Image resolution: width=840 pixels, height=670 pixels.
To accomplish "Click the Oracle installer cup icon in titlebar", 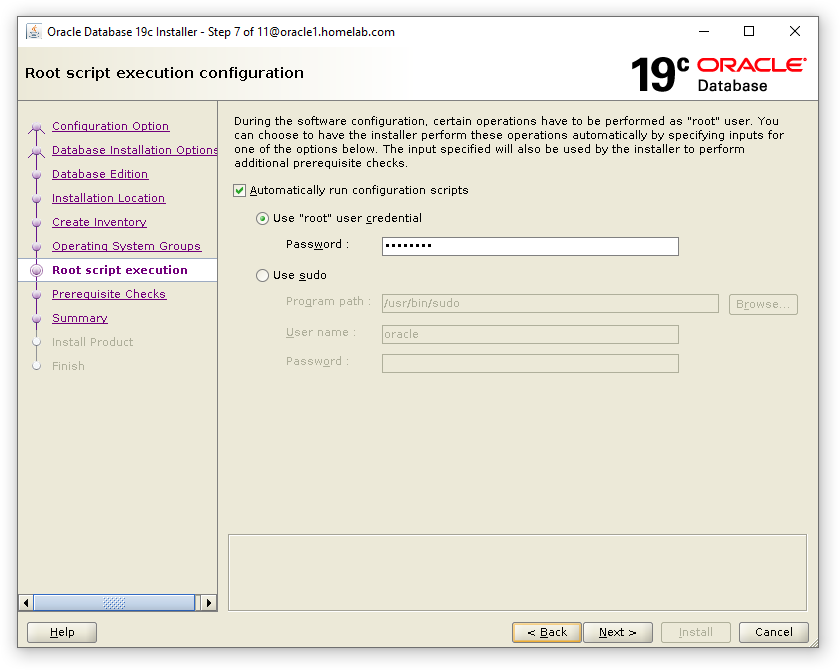I will click(33, 31).
